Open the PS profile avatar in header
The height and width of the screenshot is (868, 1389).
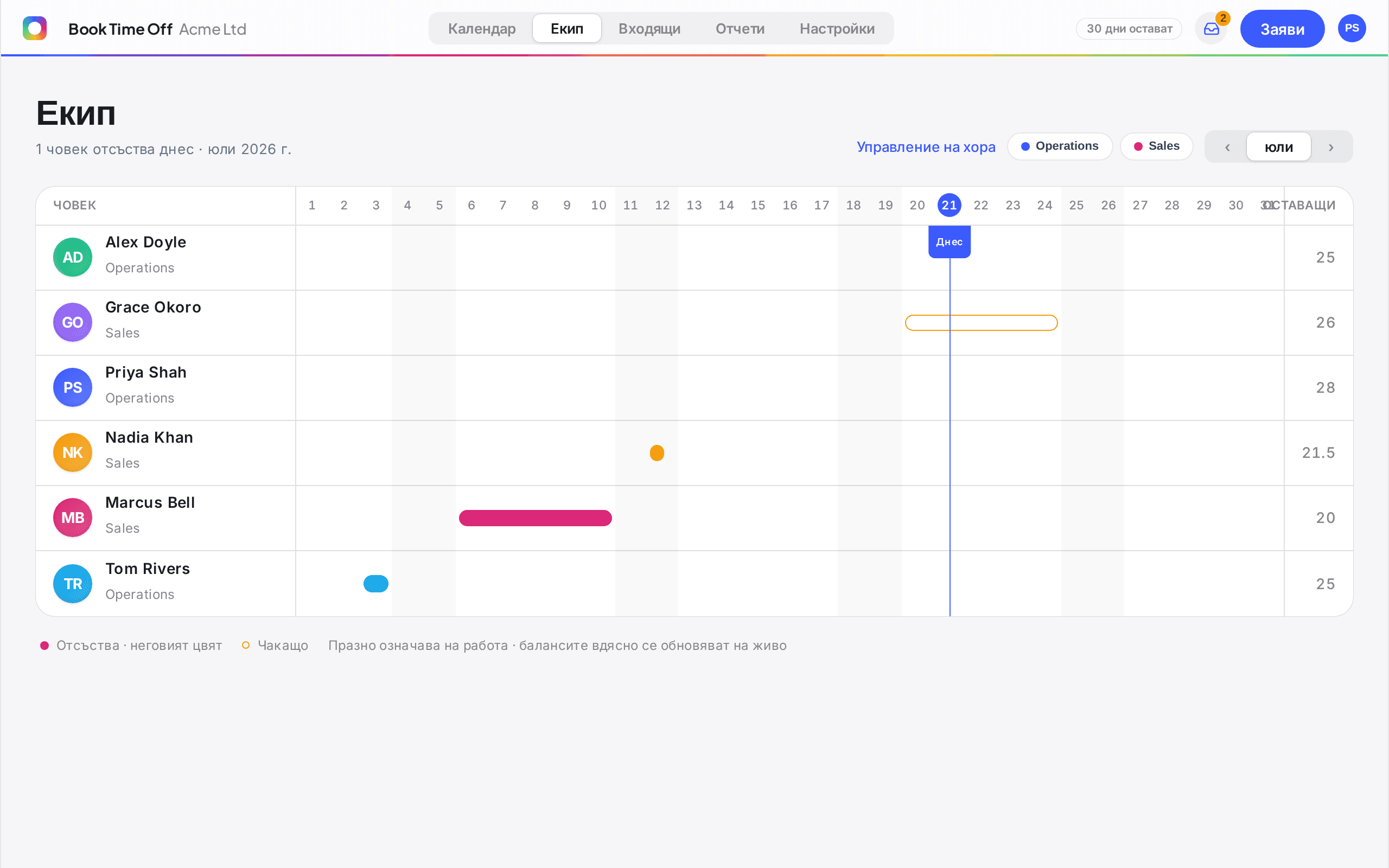click(x=1352, y=28)
